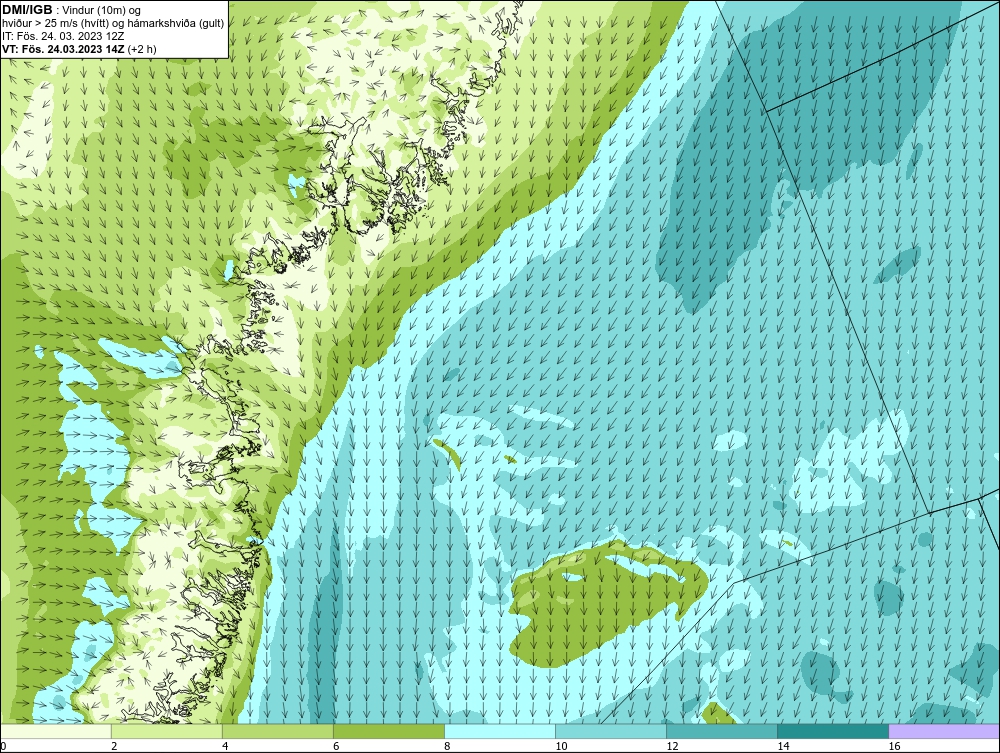This screenshot has height=753, width=1000.
Task: Click the 6–8 m/s olive green legend swatch
Action: coord(389,731)
